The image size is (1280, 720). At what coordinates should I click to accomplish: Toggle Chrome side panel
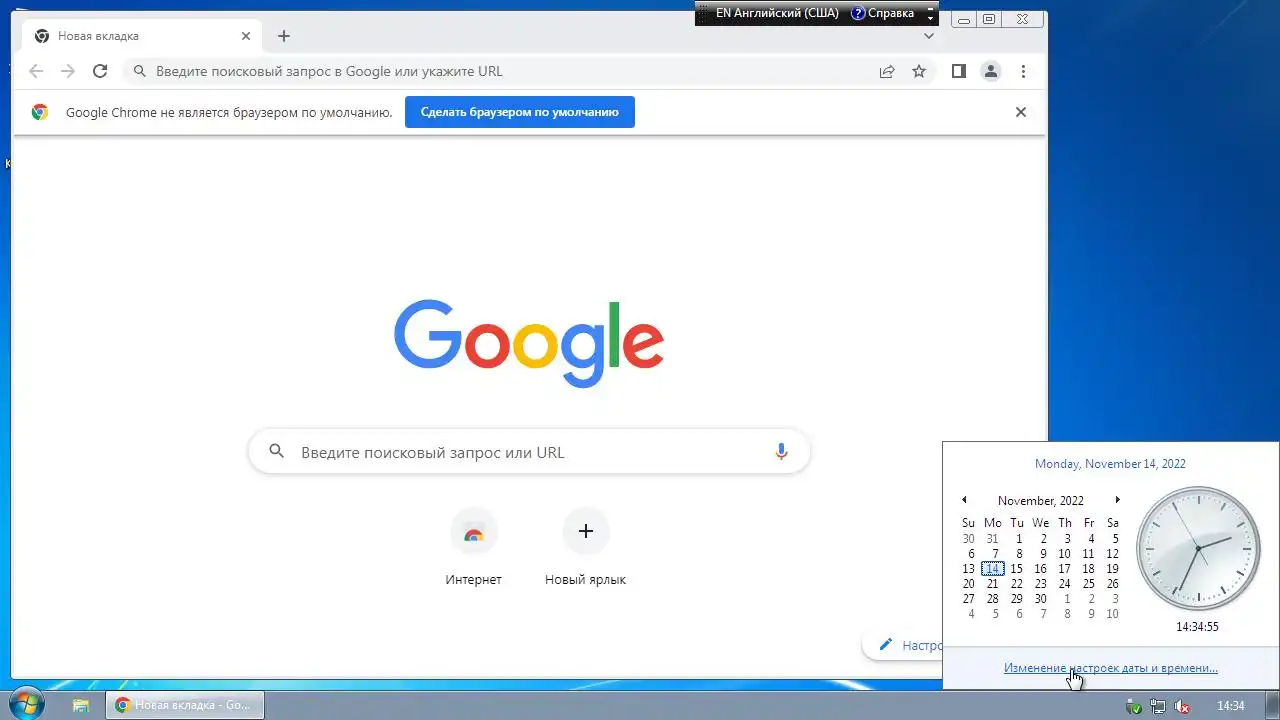point(958,71)
